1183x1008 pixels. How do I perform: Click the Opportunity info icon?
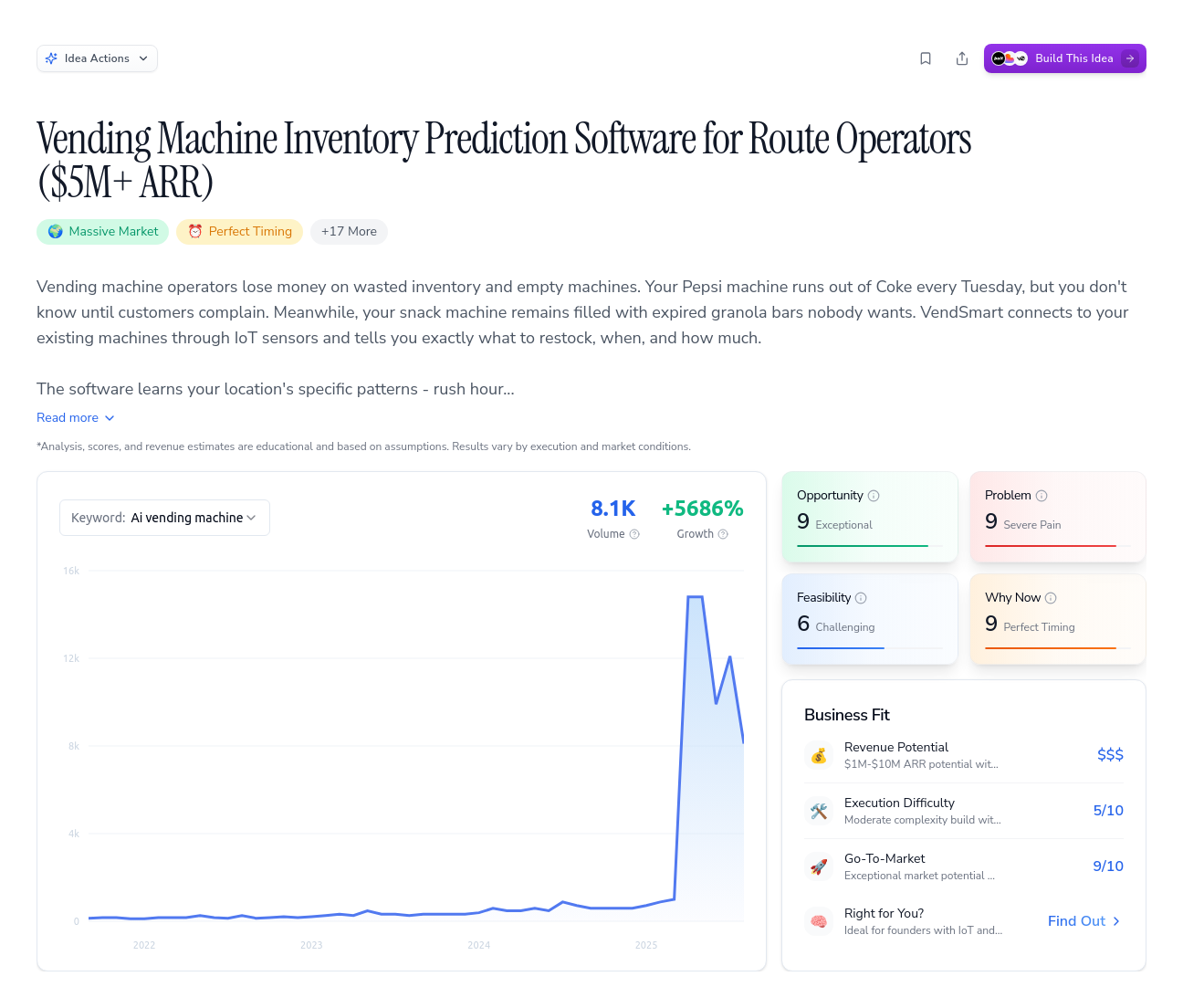tap(874, 496)
